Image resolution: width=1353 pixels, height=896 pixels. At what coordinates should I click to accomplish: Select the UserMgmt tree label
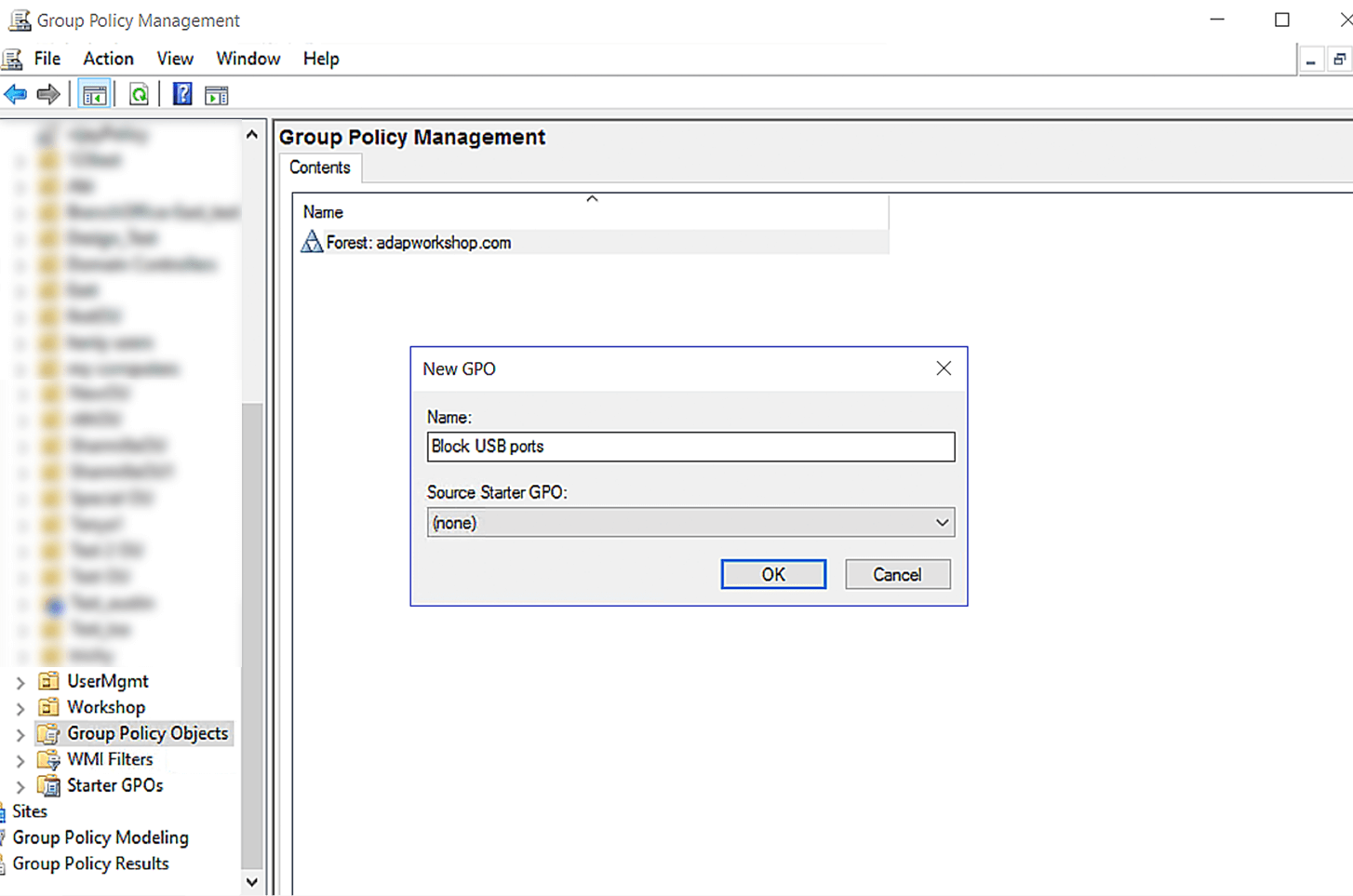[108, 681]
